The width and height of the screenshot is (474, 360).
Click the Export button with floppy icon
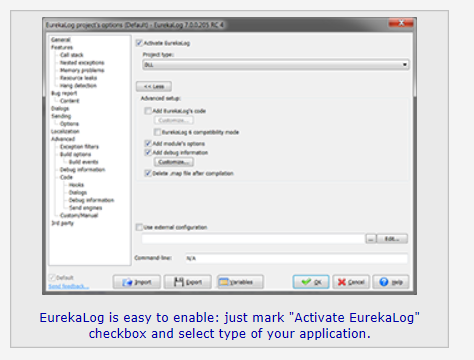click(x=188, y=282)
